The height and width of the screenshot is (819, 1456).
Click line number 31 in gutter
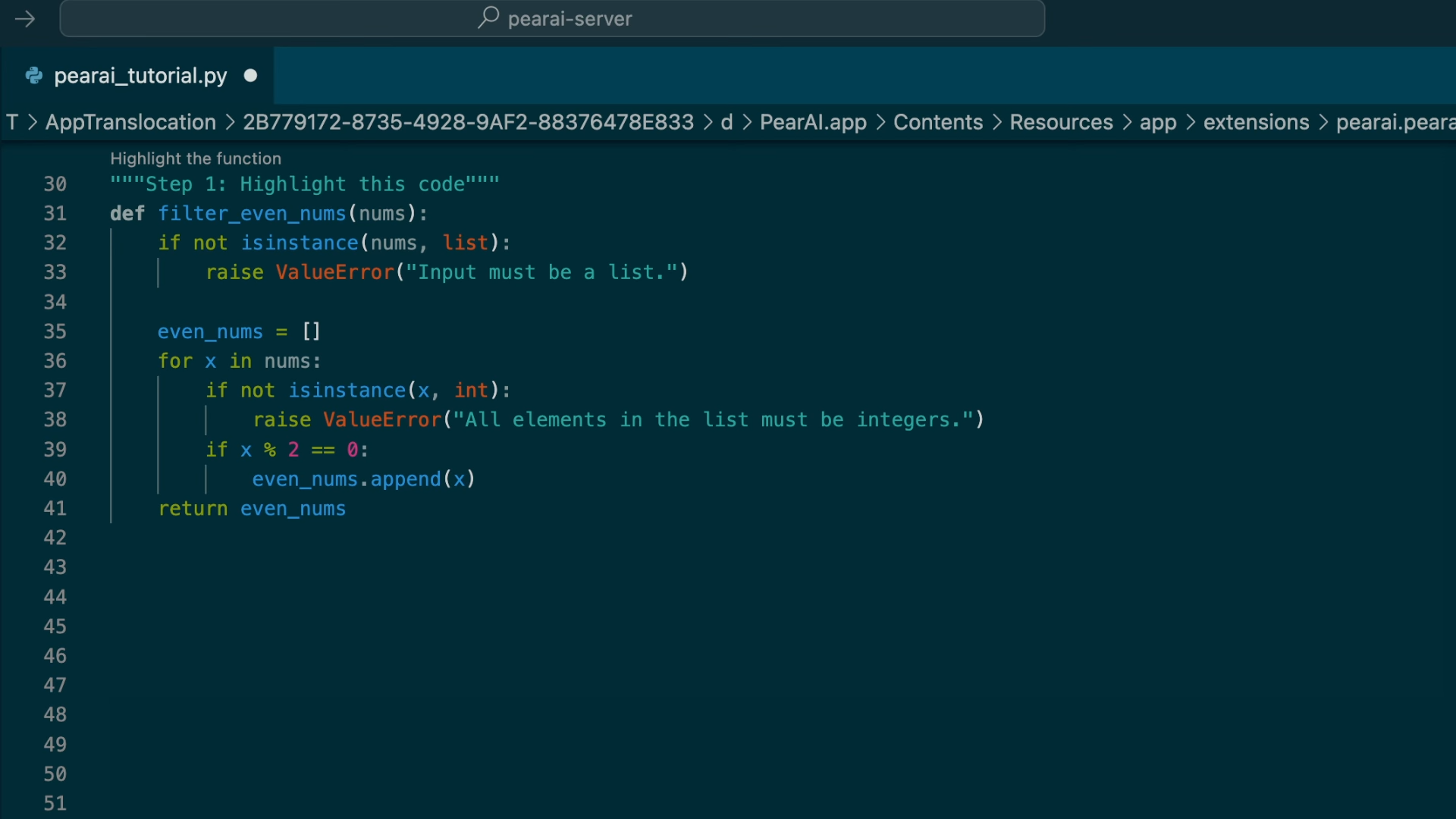55,214
